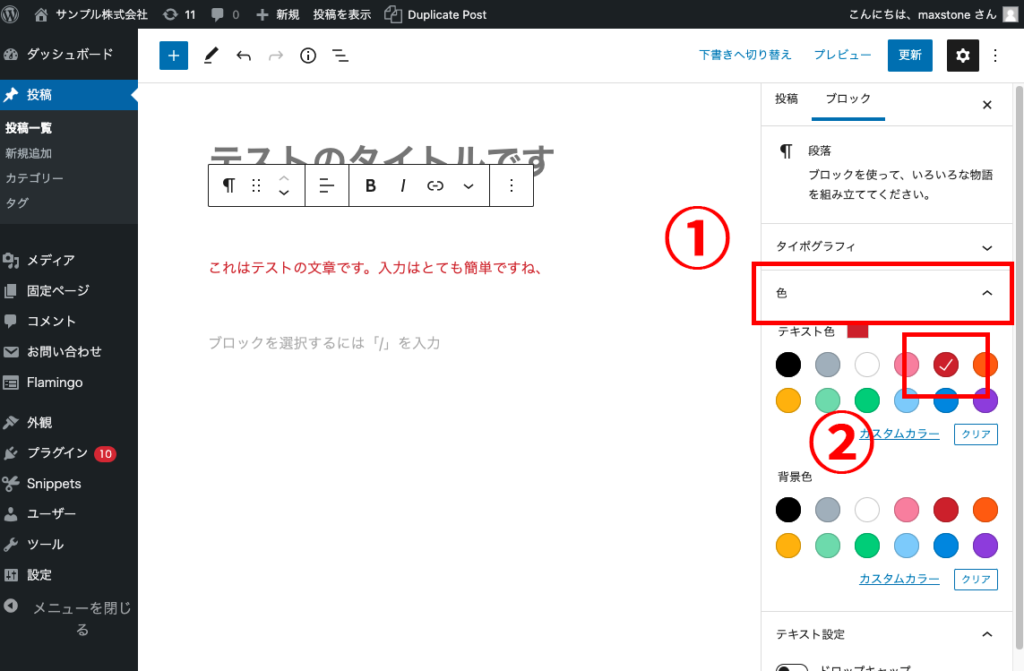This screenshot has width=1024, height=671.
Task: Open more formatting options dropdown in block toolbar
Action: (x=466, y=185)
